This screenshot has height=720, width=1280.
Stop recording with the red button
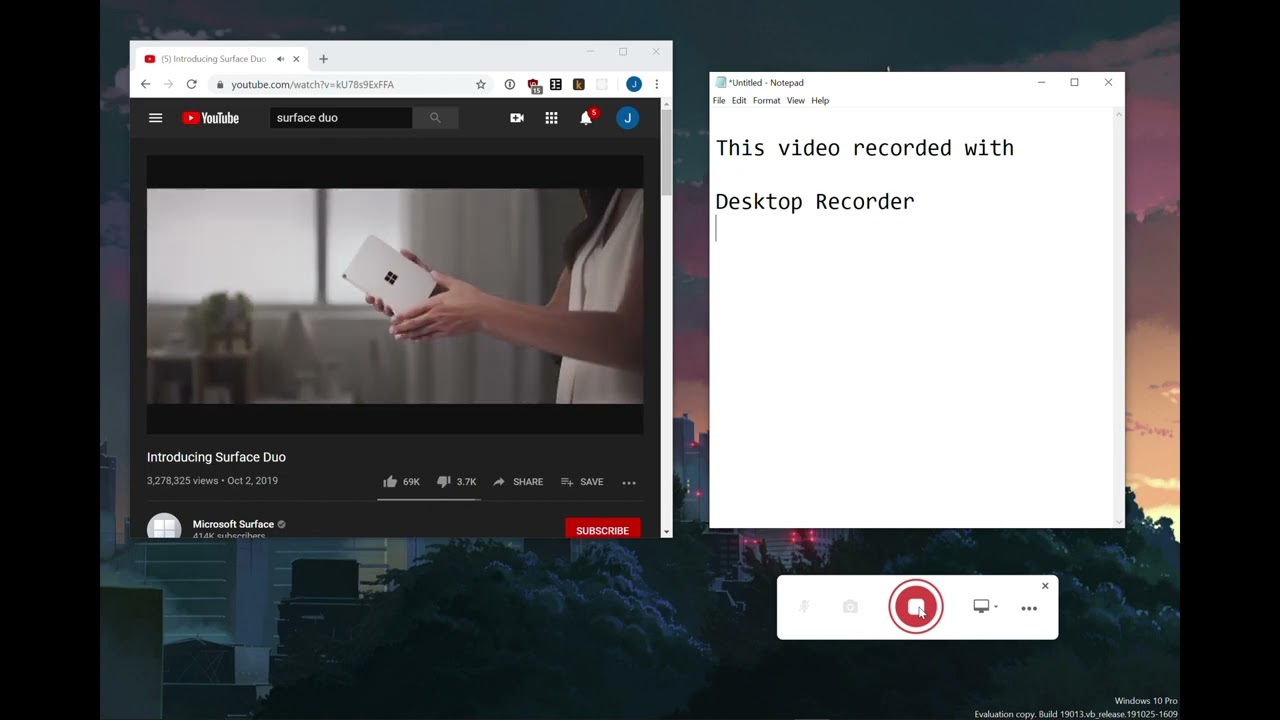point(915,607)
